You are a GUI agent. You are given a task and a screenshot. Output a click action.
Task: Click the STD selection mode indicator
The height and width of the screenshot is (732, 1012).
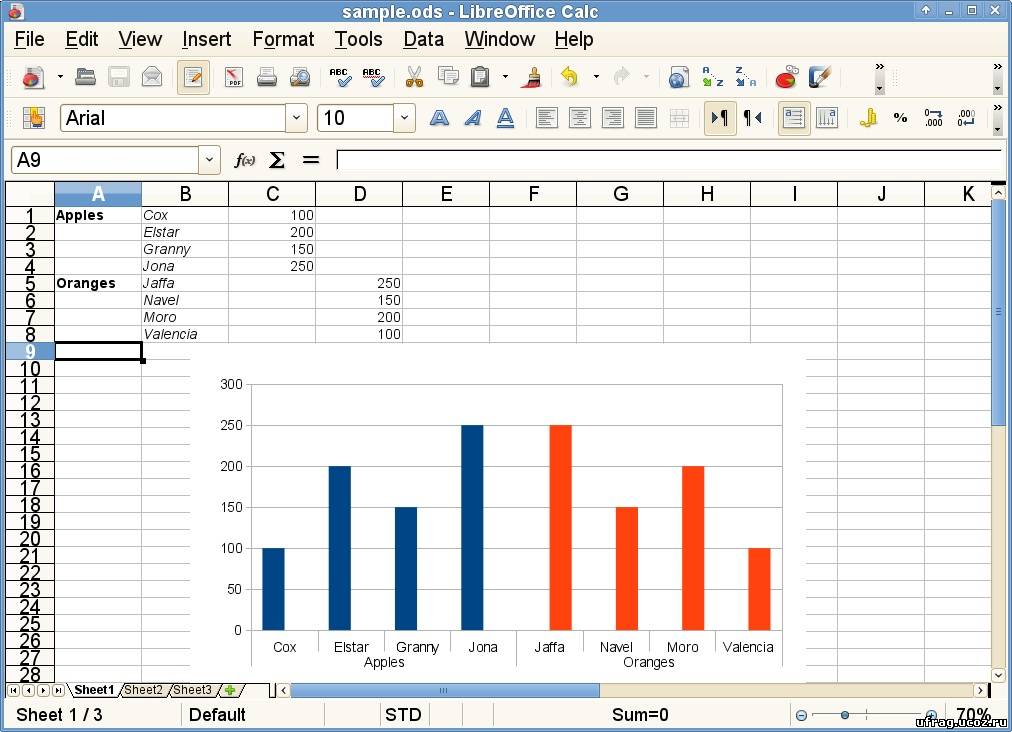403,714
